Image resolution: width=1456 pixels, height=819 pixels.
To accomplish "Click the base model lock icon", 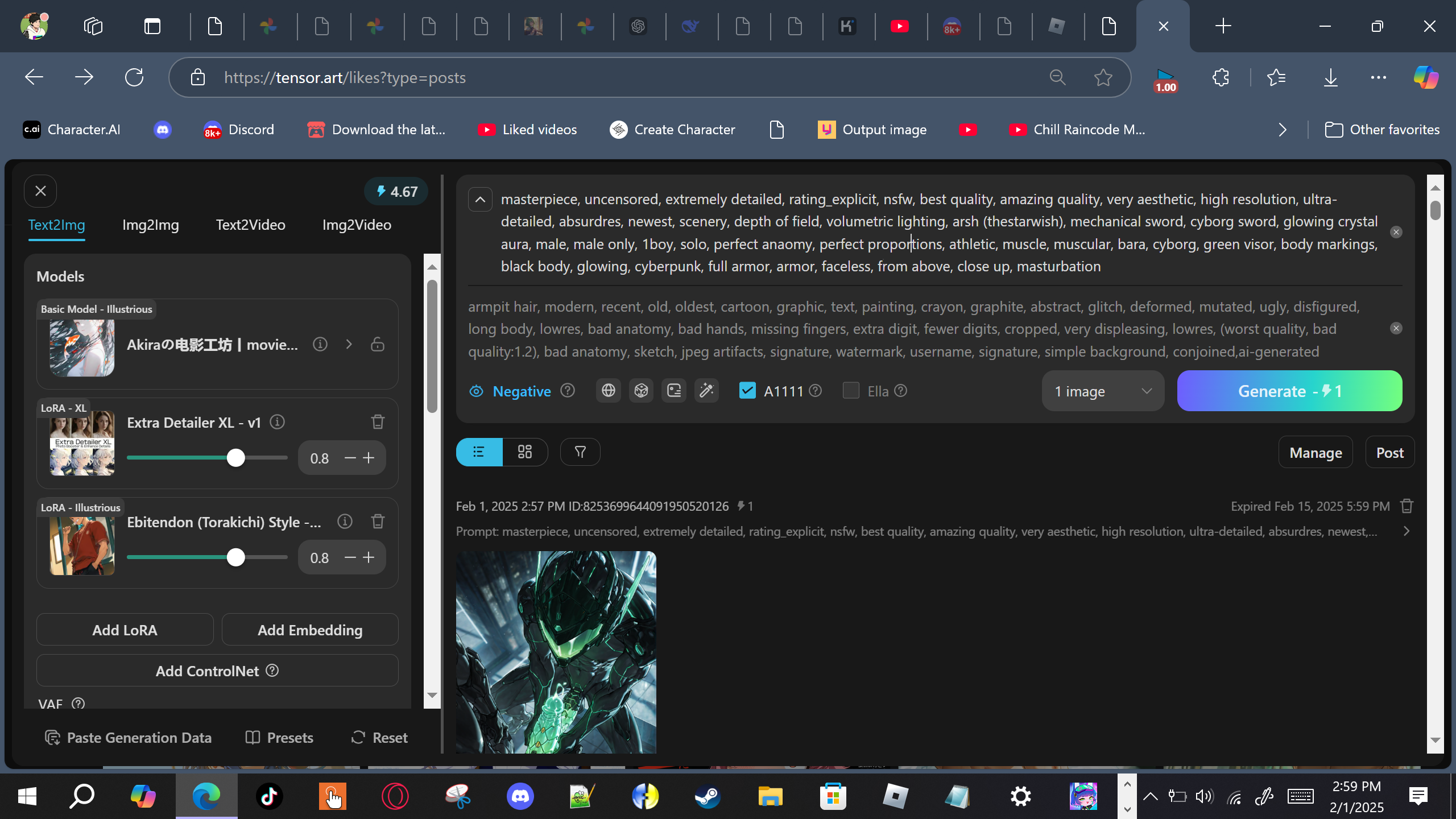I will [x=378, y=344].
